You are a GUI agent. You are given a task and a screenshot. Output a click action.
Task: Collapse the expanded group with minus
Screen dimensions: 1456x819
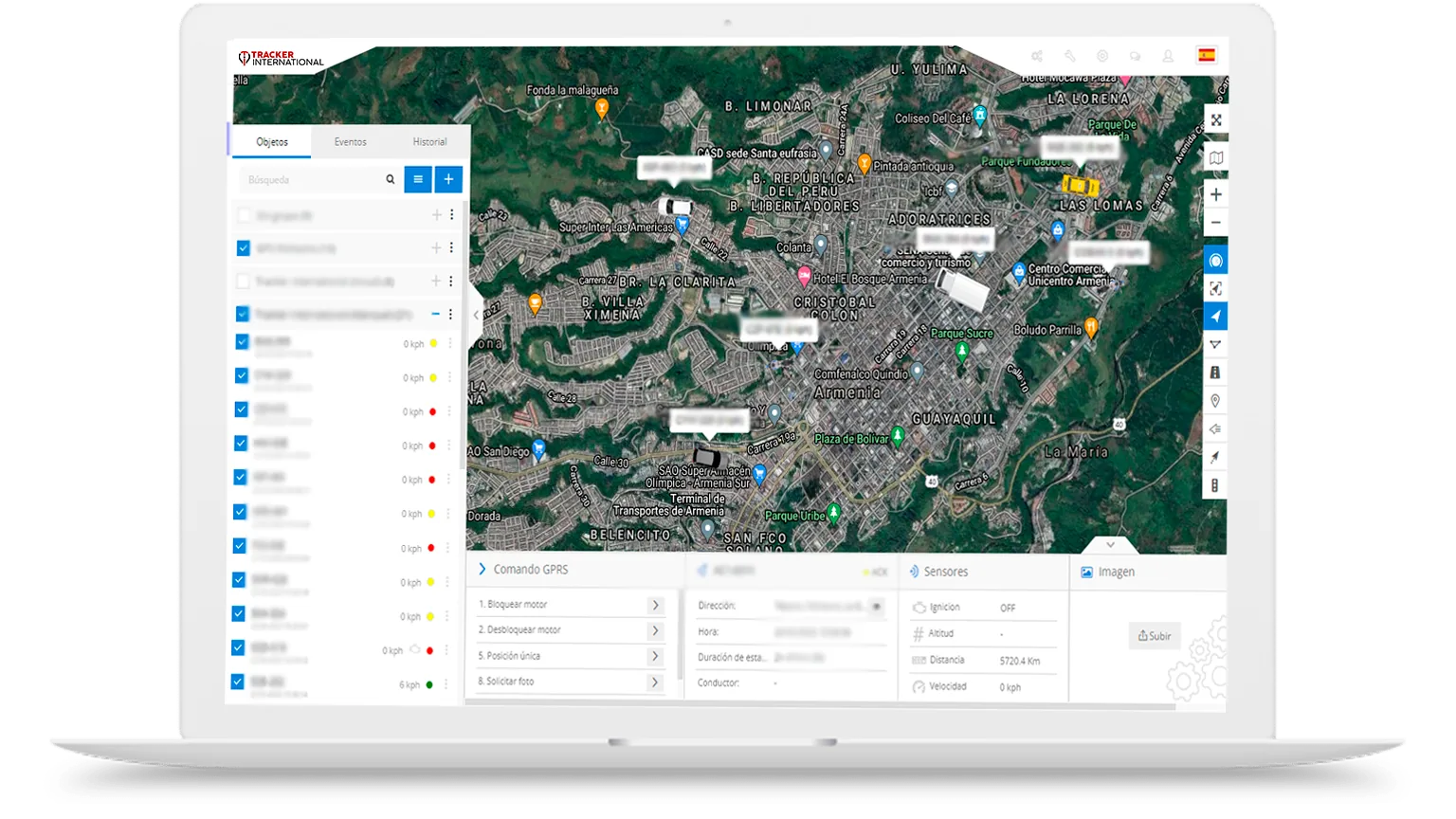(435, 314)
